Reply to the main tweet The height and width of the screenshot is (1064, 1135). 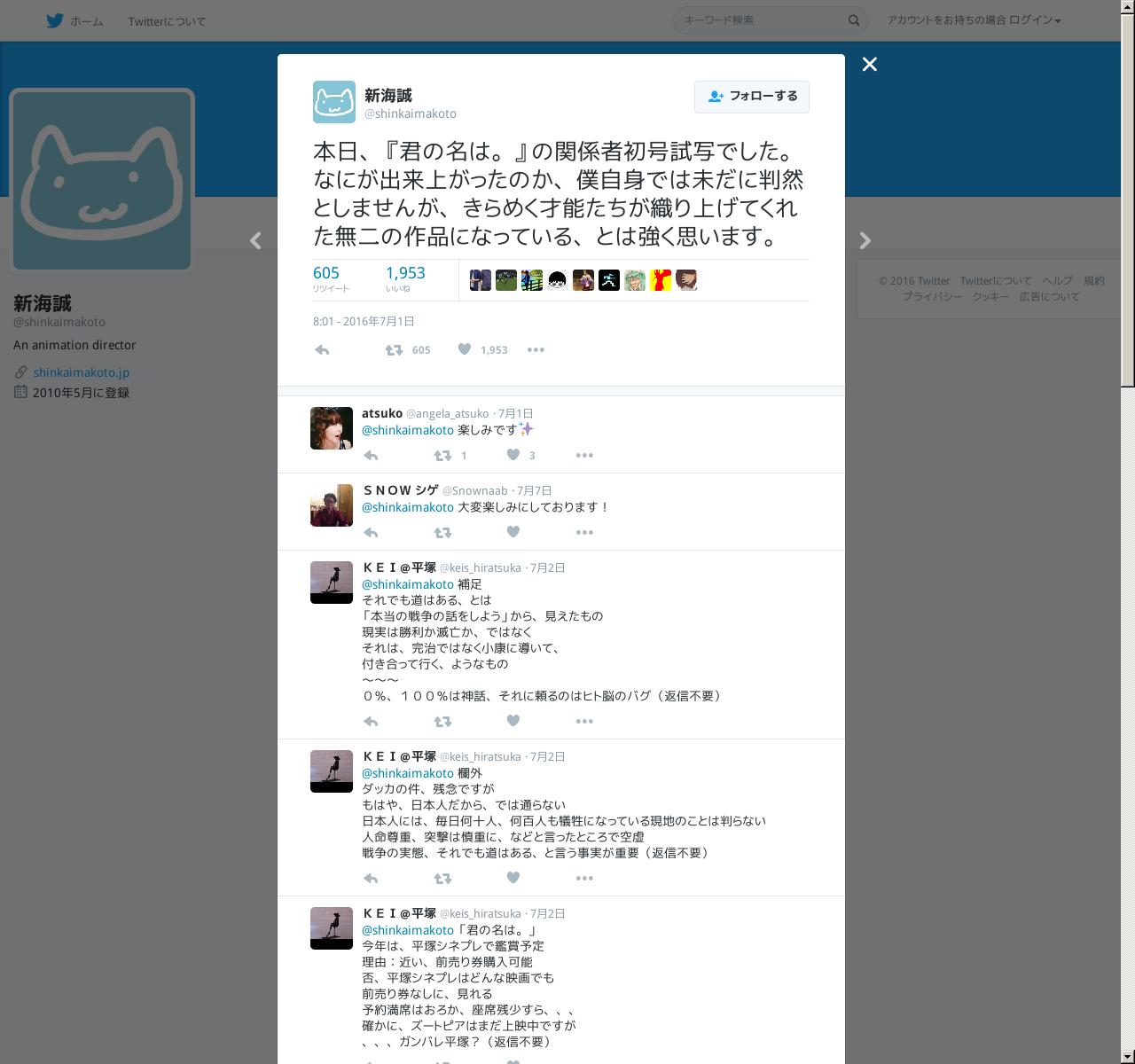[x=322, y=350]
